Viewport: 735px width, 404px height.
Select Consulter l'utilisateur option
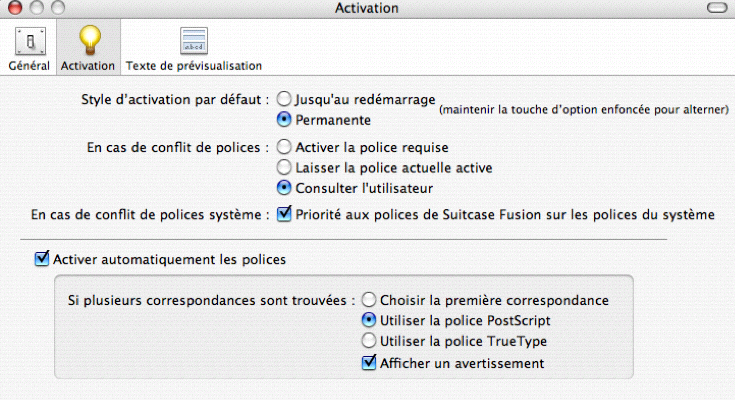(x=284, y=188)
